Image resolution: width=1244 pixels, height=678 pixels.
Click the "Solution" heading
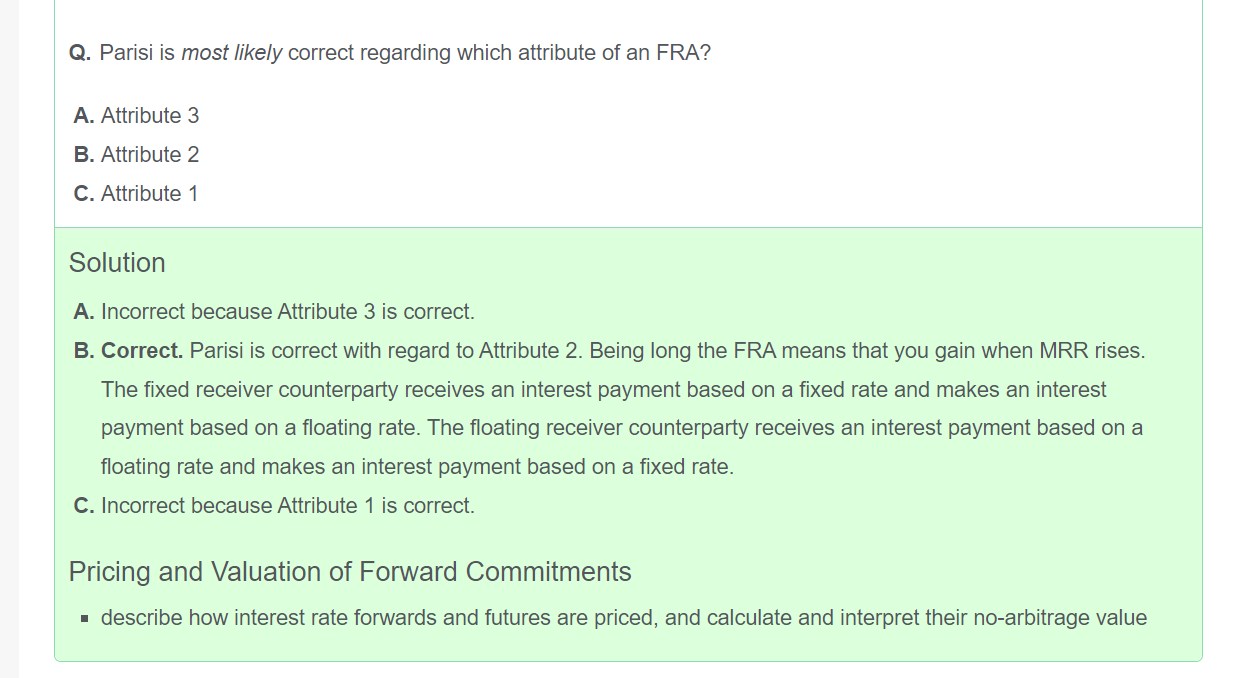pyautogui.click(x=117, y=263)
